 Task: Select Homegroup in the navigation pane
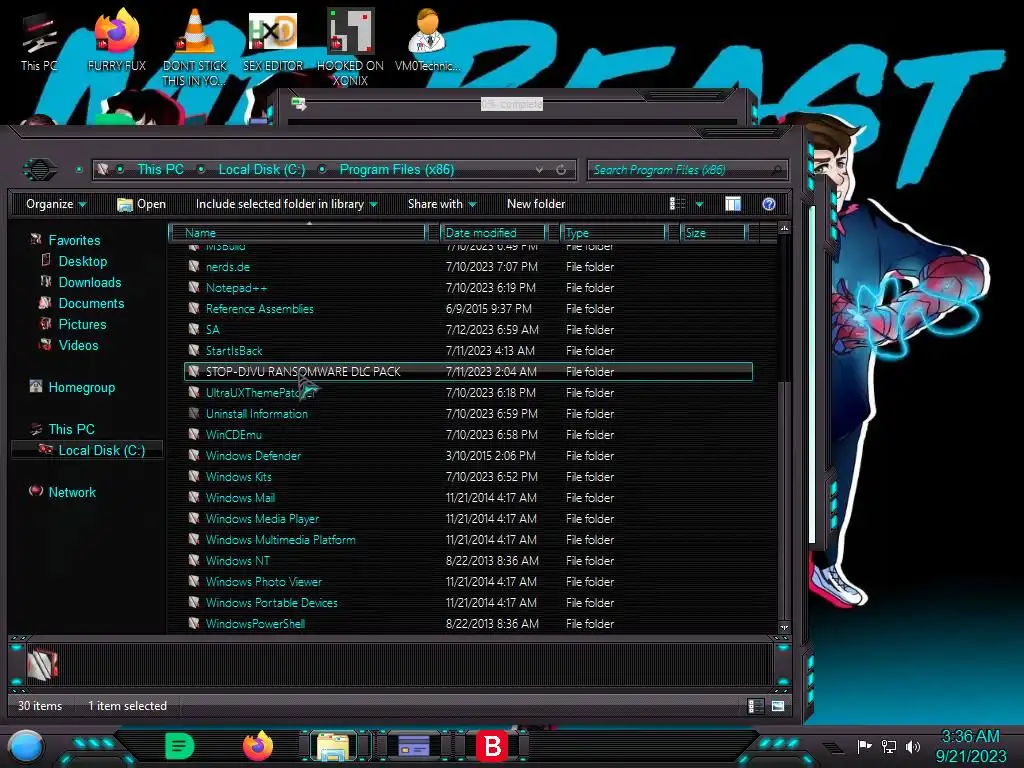click(82, 387)
